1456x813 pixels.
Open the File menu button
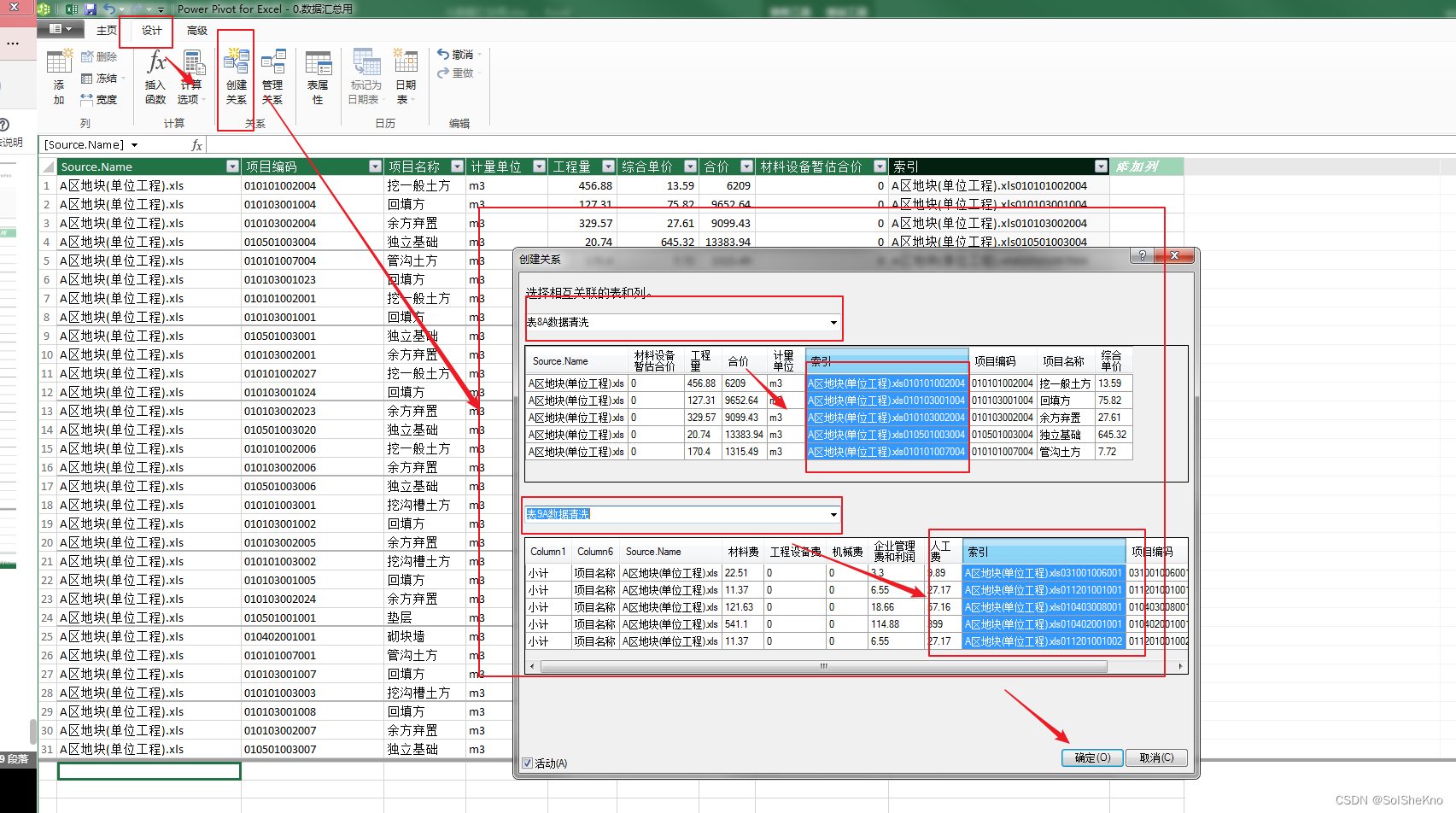coord(61,29)
